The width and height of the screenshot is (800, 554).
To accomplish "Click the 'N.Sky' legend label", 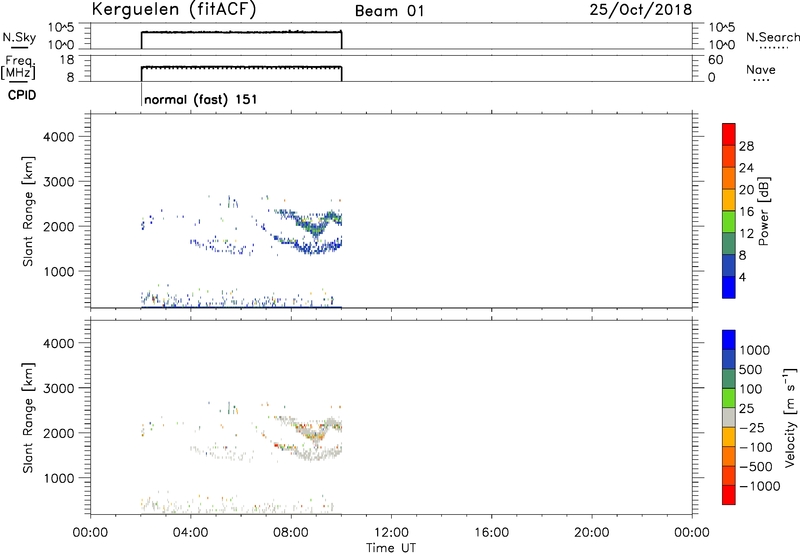I will click(x=19, y=37).
